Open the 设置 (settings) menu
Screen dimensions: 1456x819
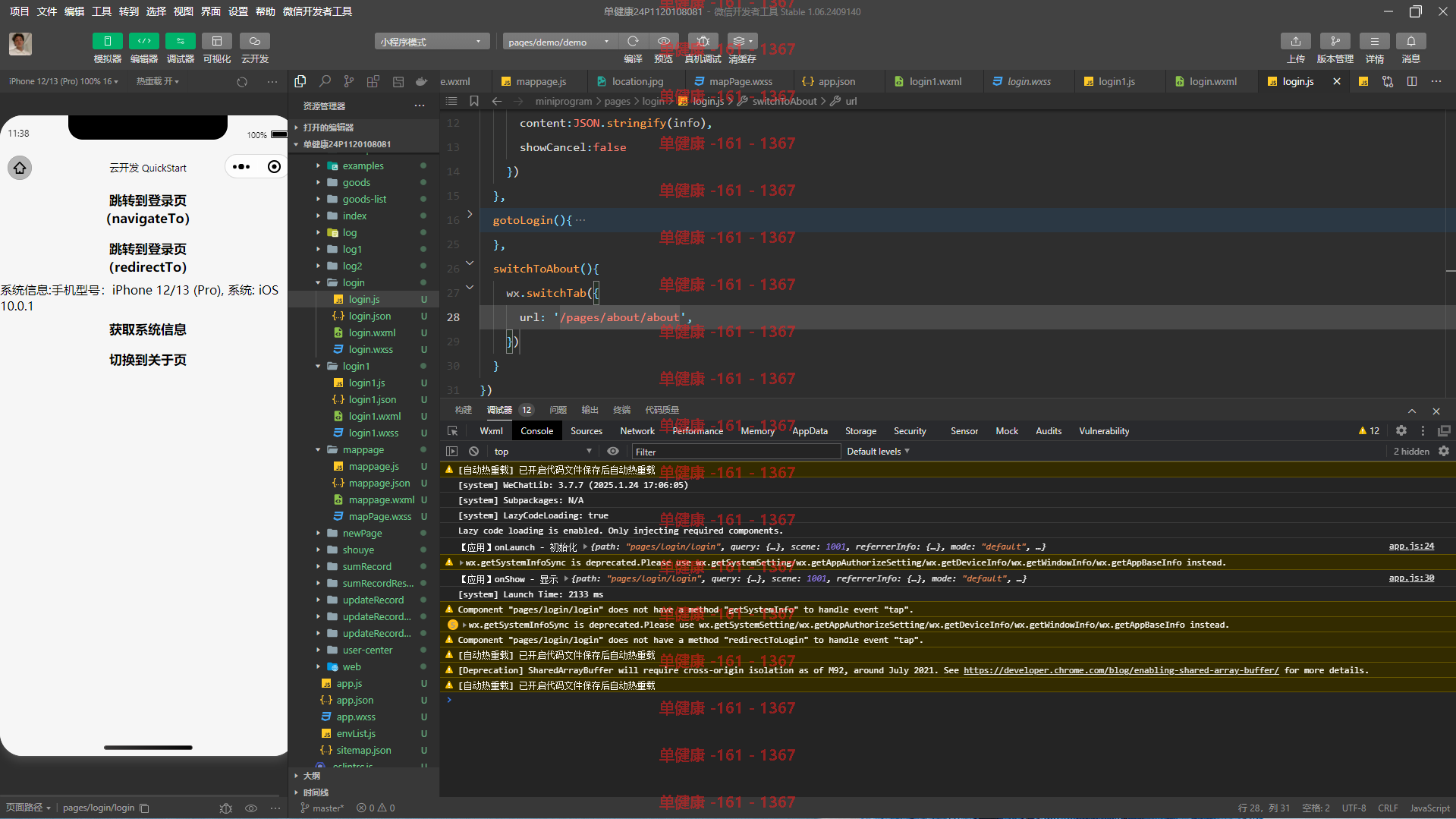pos(238,11)
